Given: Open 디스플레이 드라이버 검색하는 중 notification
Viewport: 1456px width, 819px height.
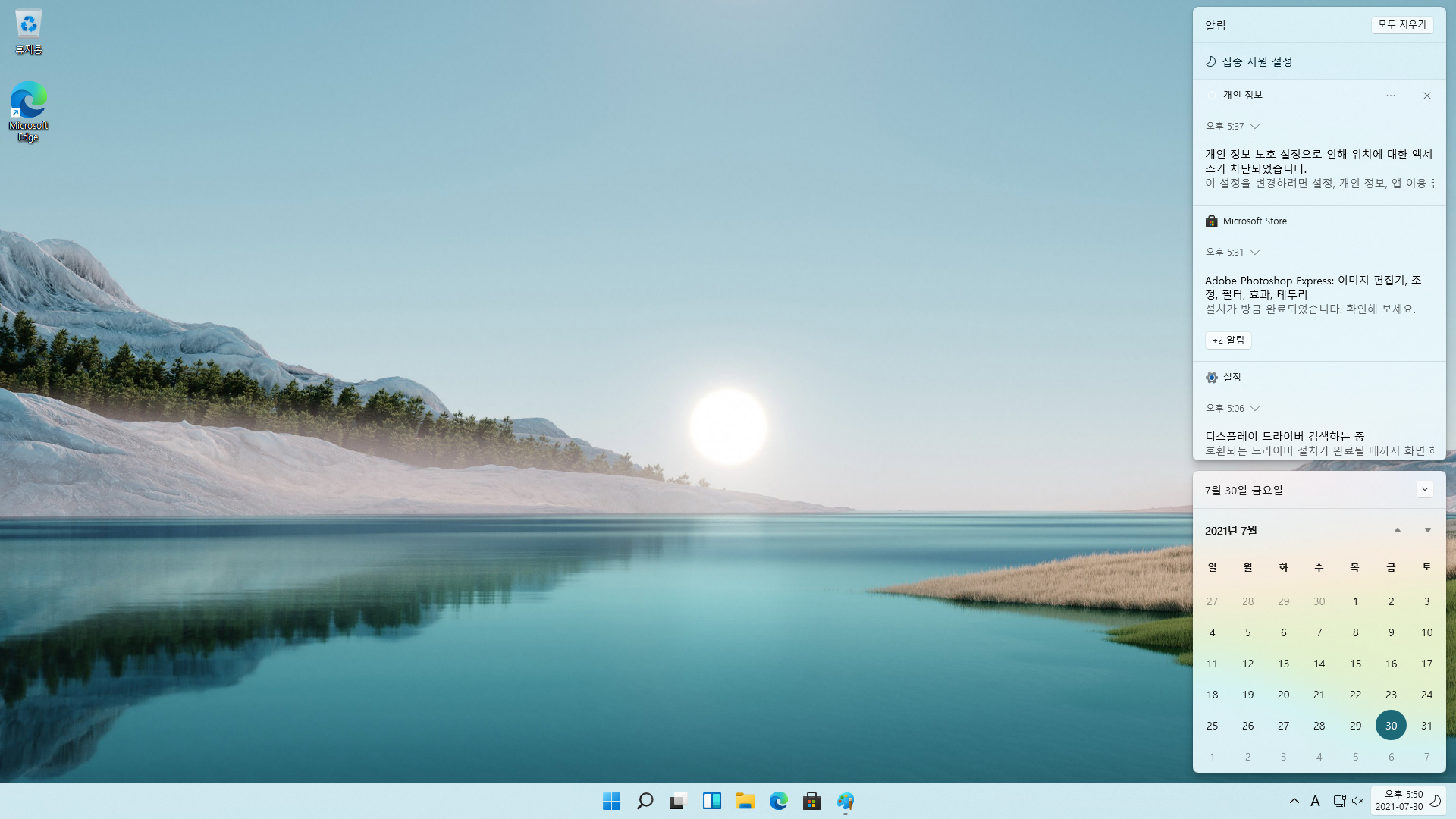Looking at the screenshot, I should (x=1319, y=443).
